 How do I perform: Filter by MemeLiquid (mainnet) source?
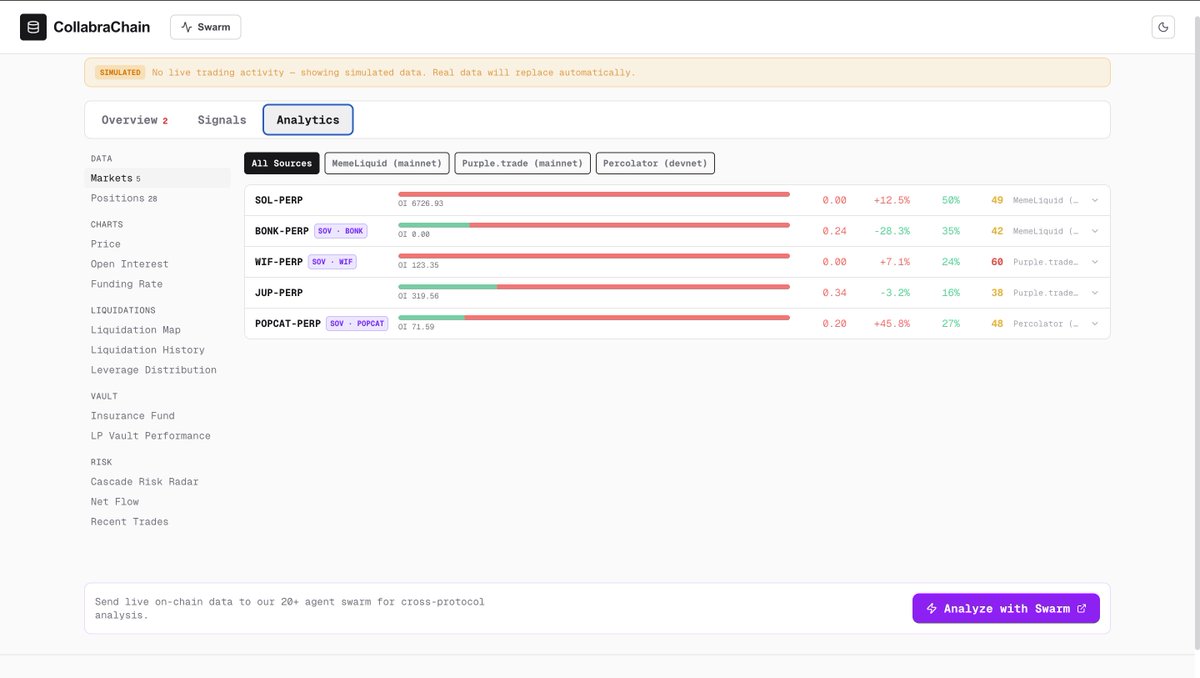point(387,163)
